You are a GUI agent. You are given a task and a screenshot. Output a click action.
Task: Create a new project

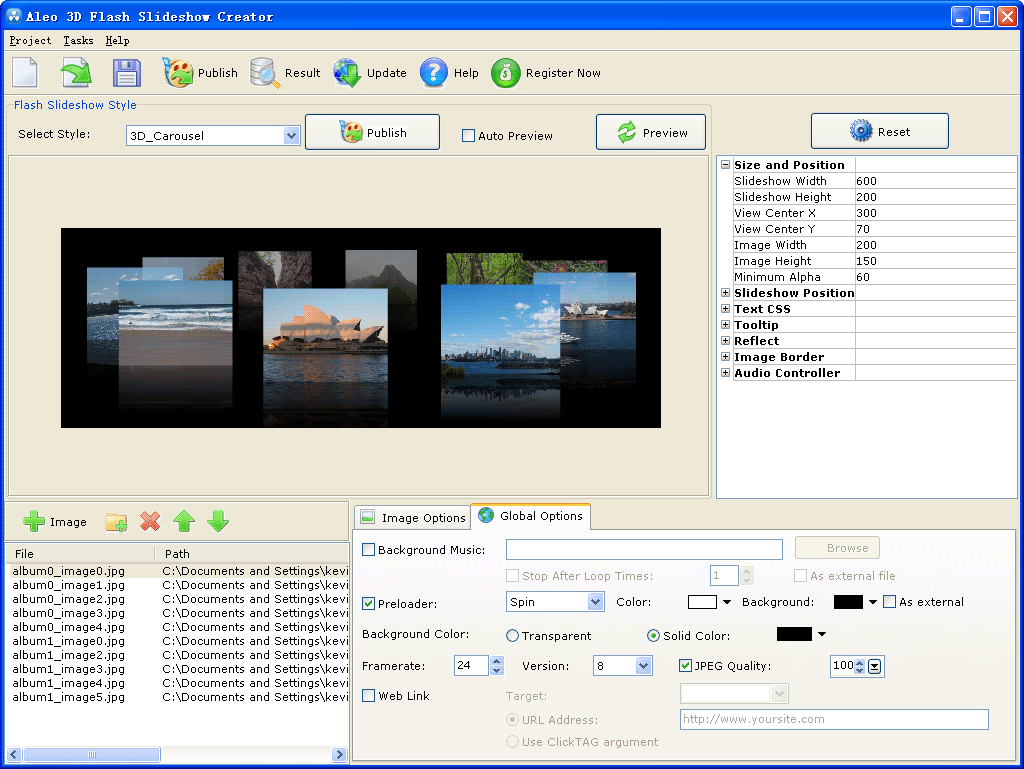(x=24, y=71)
